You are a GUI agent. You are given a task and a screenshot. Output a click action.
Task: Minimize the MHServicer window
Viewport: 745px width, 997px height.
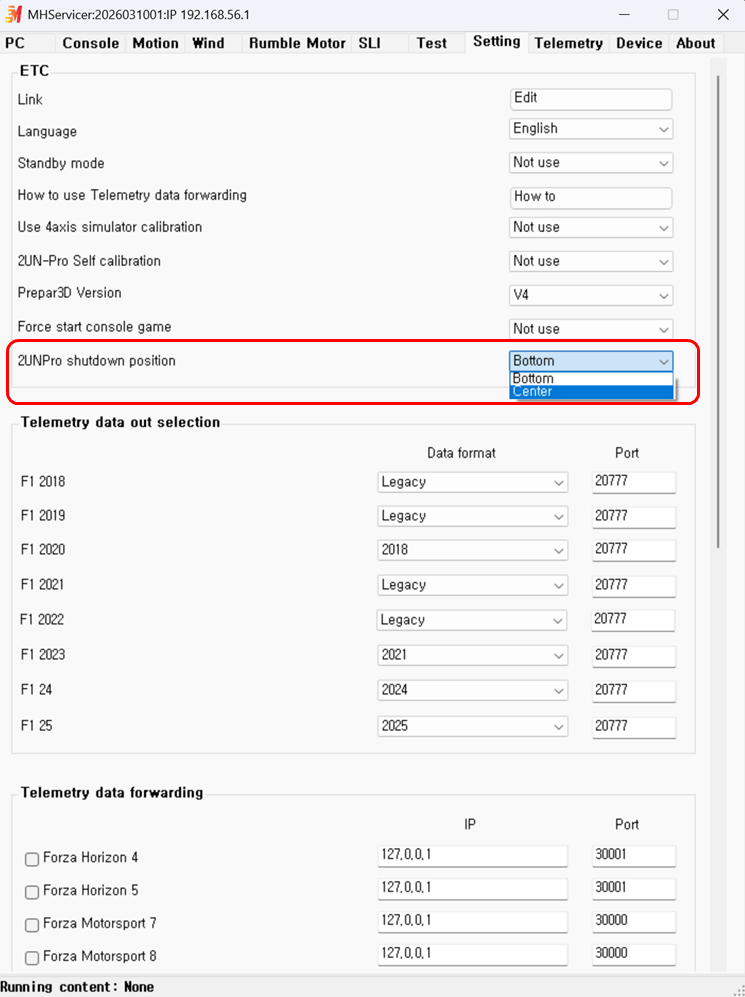[624, 15]
